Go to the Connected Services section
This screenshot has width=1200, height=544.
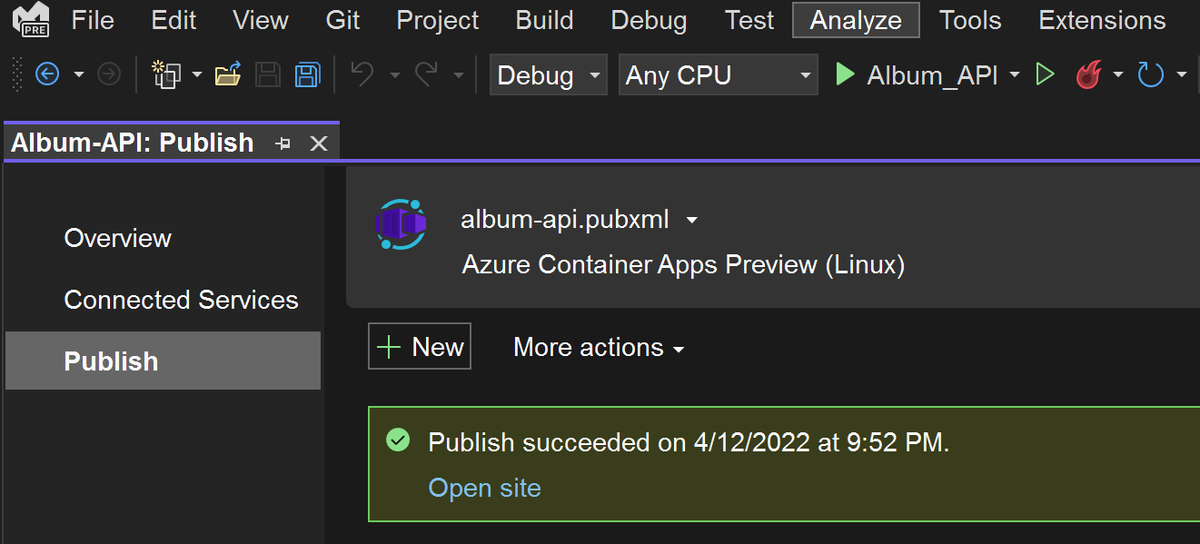pyautogui.click(x=181, y=300)
